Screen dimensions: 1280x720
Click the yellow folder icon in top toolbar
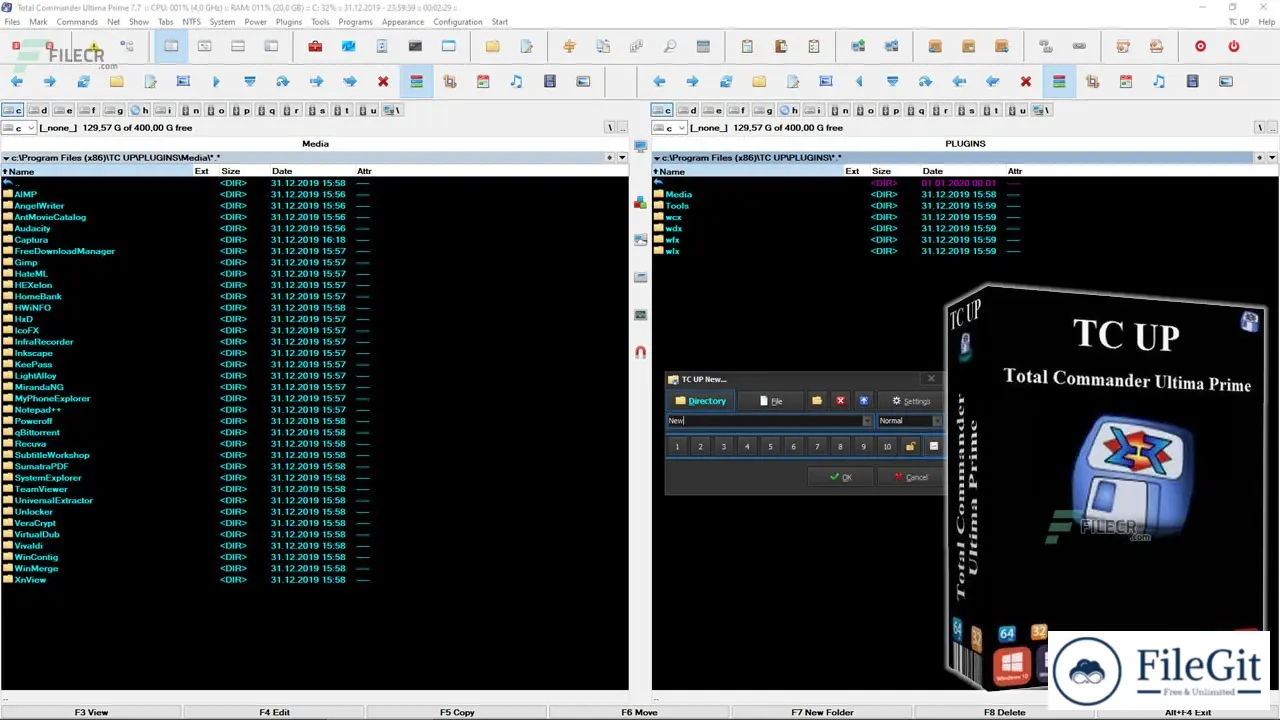[492, 46]
